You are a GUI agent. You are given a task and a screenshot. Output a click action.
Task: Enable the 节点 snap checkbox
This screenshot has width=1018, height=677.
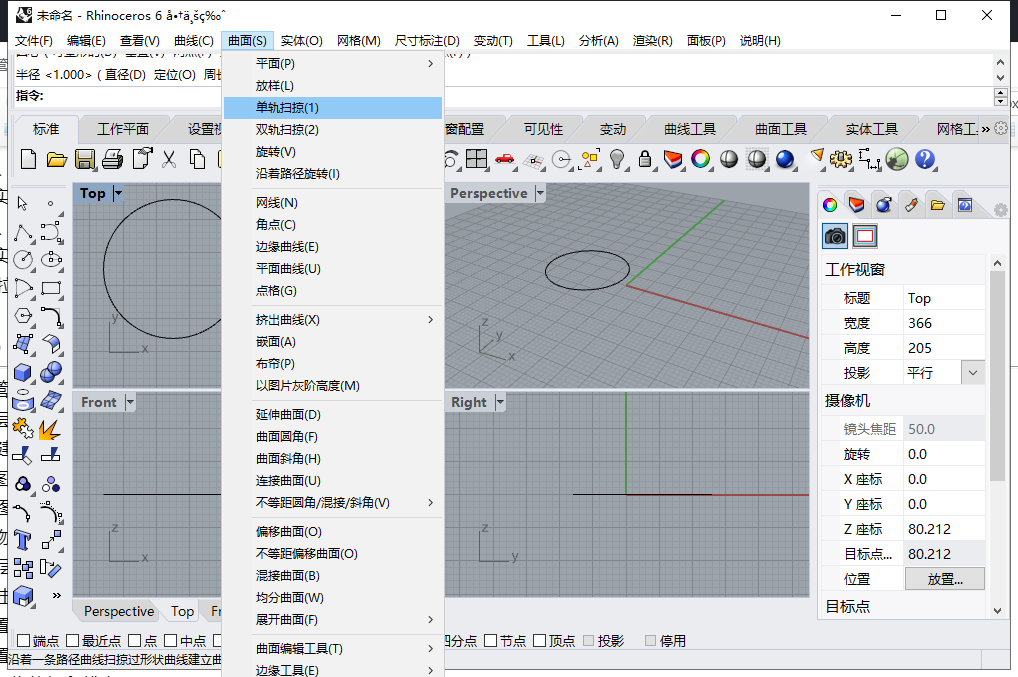(491, 641)
